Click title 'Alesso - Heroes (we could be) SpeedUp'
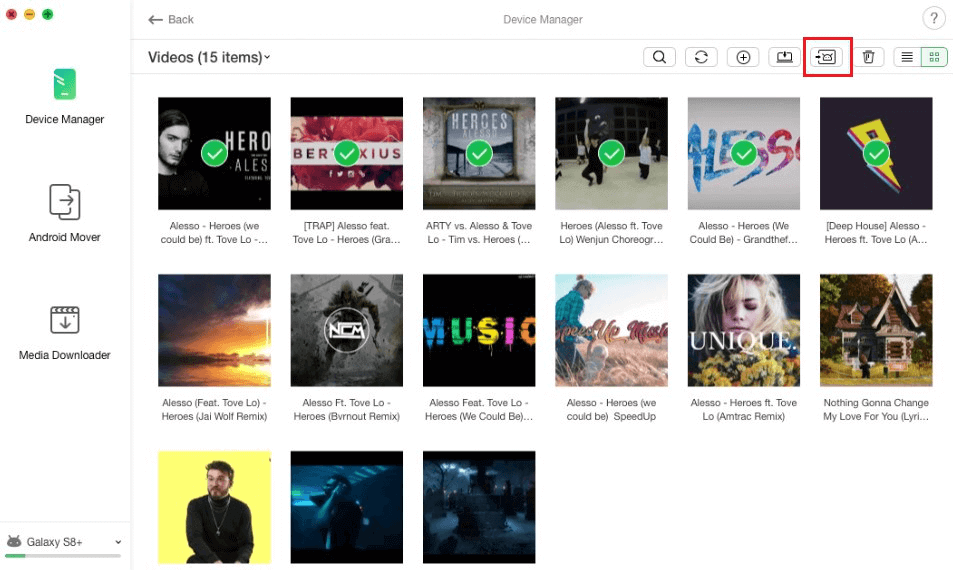The image size is (953, 570). (x=611, y=410)
